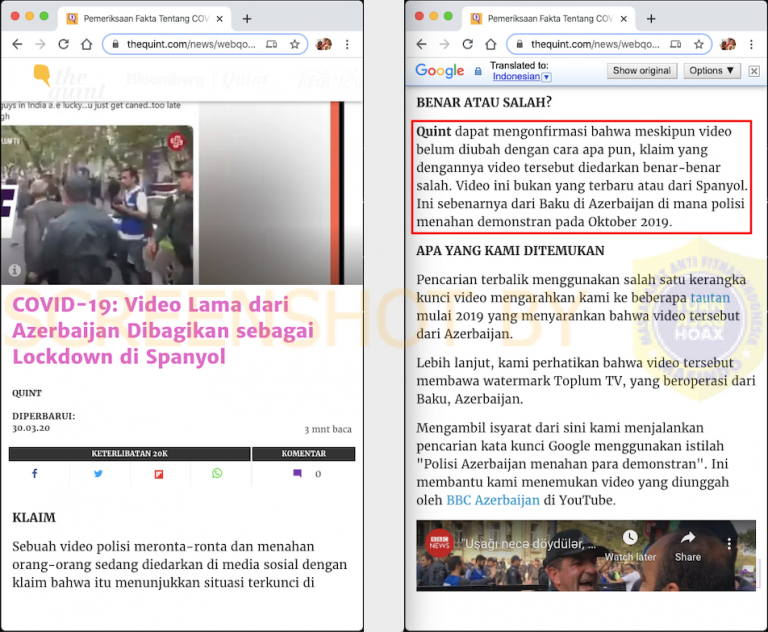Screen dimensions: 768x632
Task: Open new tab in left browser window
Action: point(247,19)
